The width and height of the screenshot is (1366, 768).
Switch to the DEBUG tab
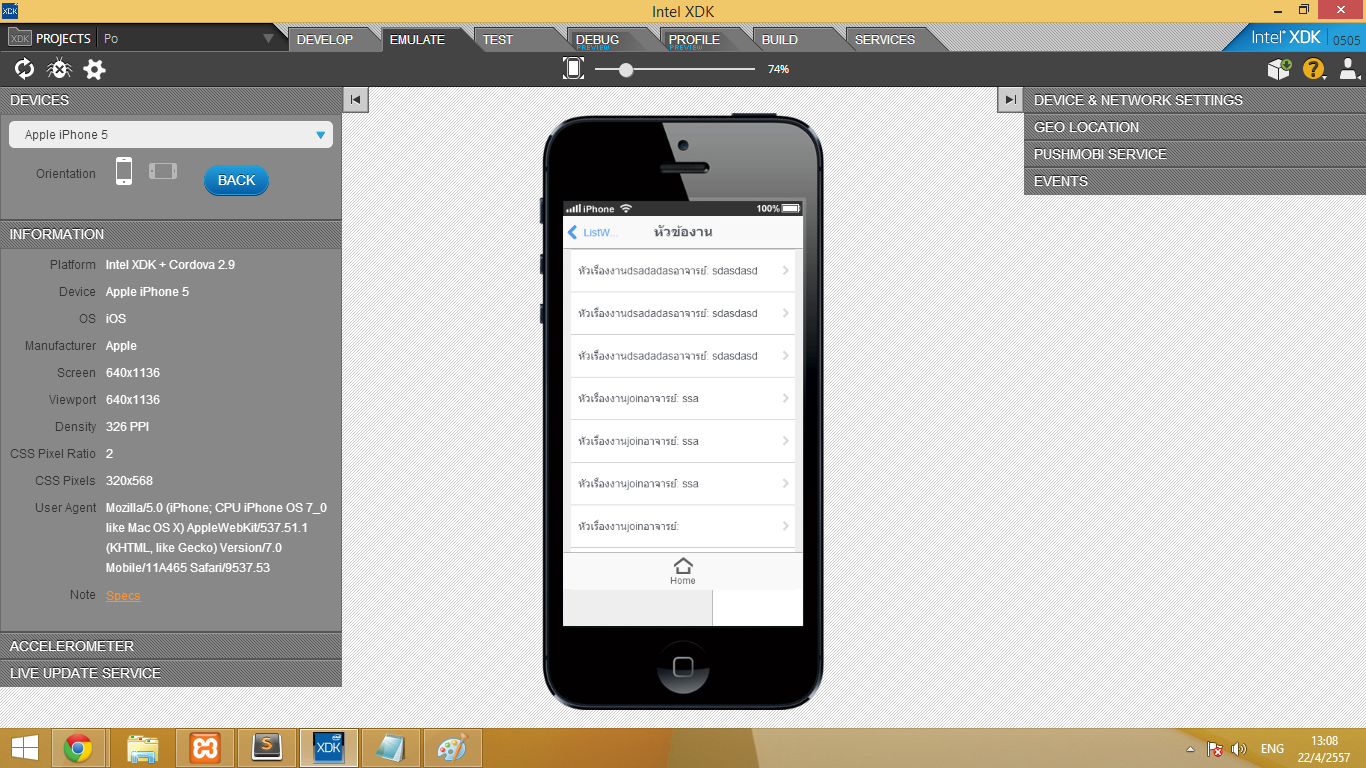598,40
